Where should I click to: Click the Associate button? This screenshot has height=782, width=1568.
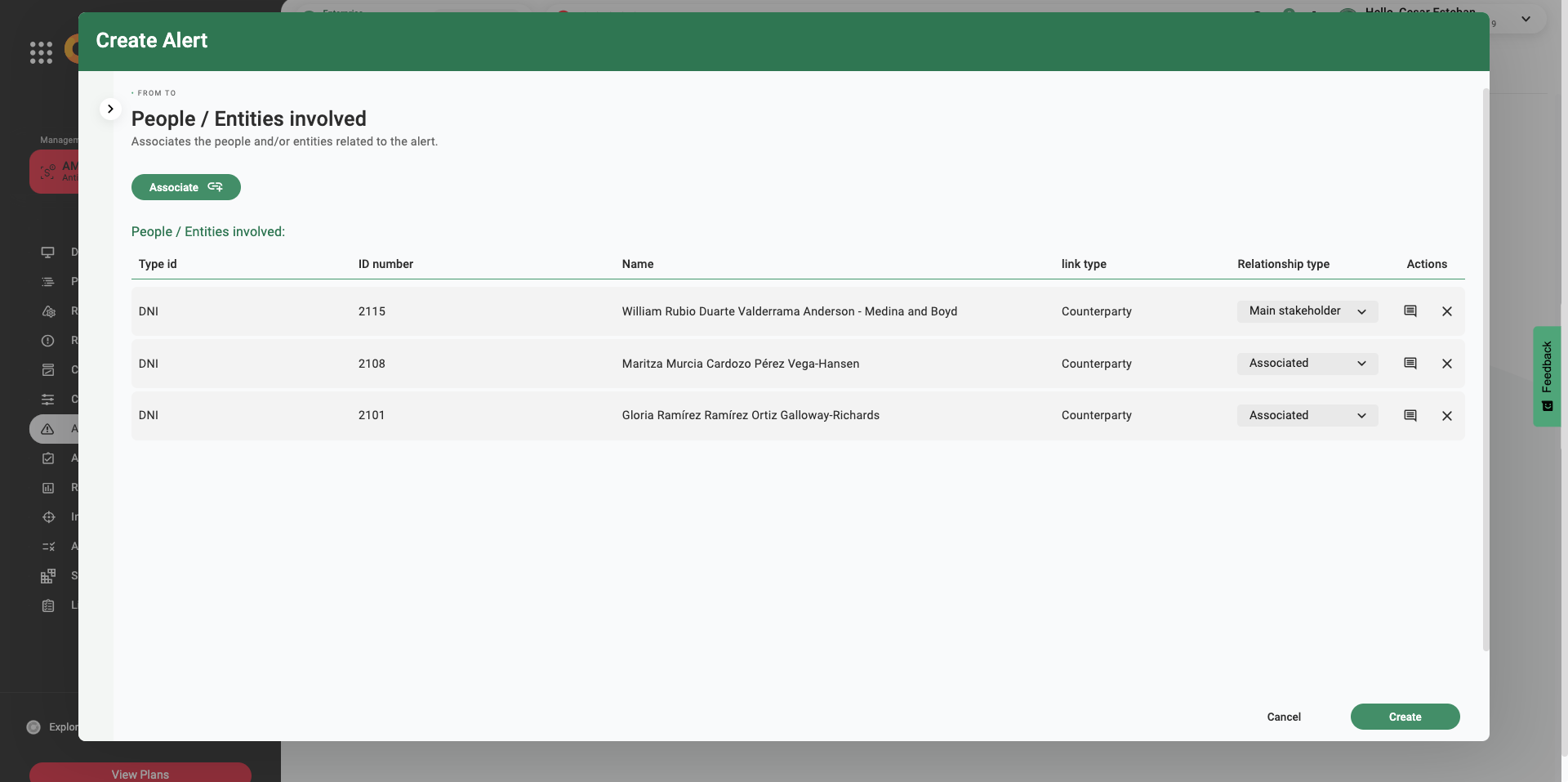(185, 187)
